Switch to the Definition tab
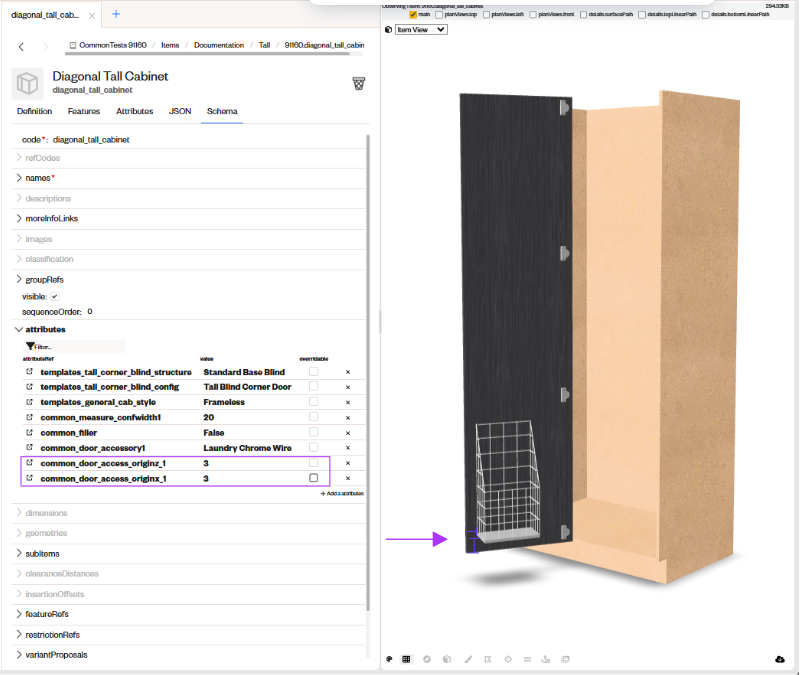Image resolution: width=801 pixels, height=675 pixels. point(34,111)
